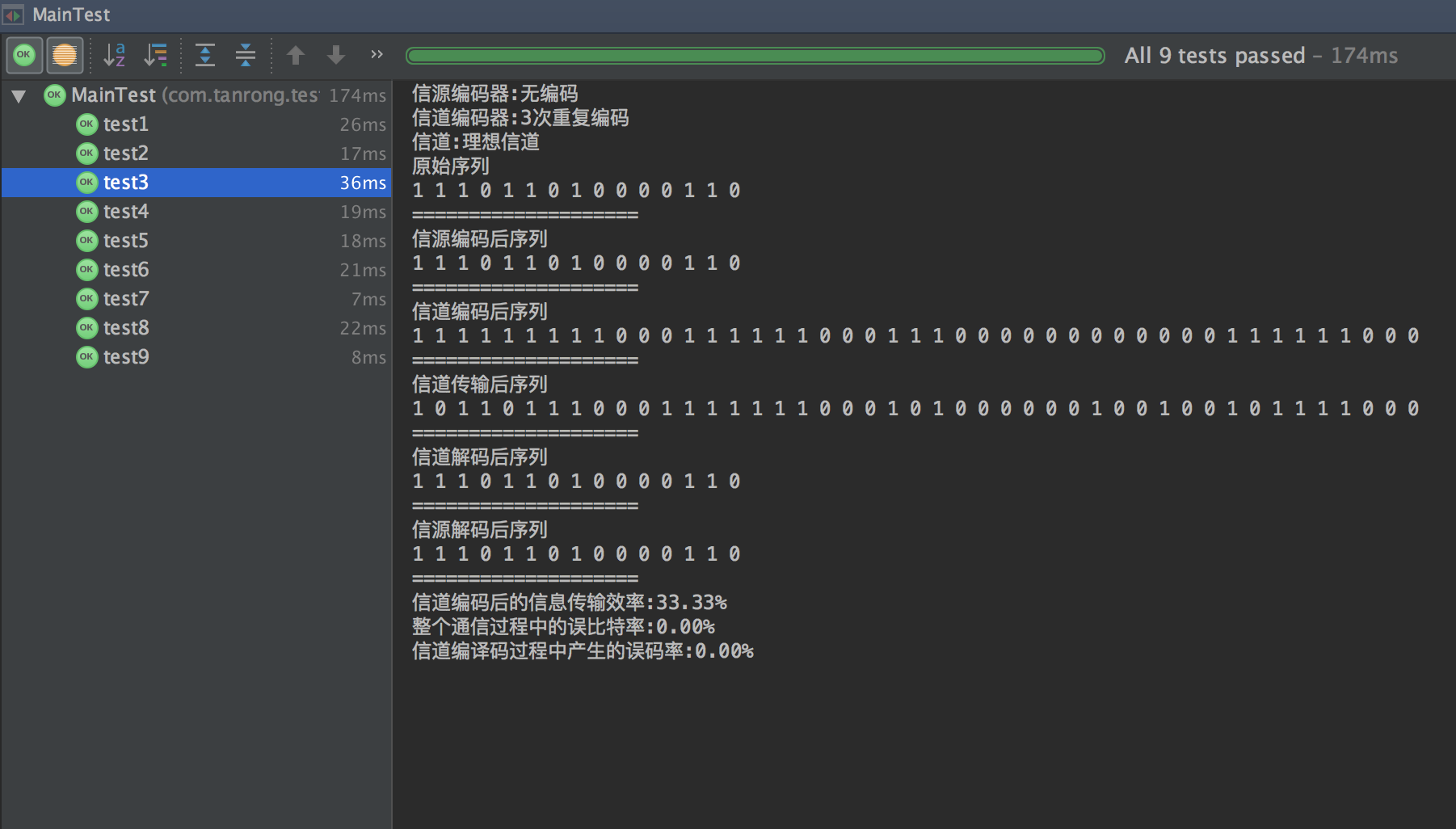Click the OK status icon of test9

[86, 357]
